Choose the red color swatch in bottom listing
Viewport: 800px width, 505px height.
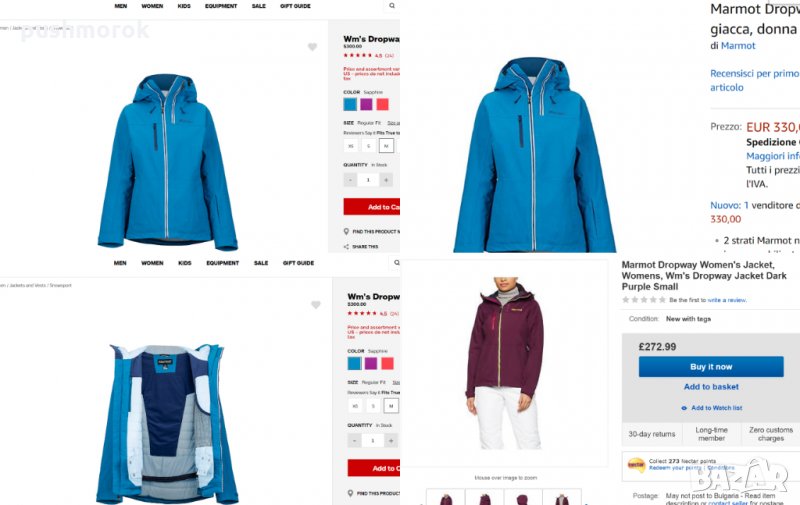[387, 363]
